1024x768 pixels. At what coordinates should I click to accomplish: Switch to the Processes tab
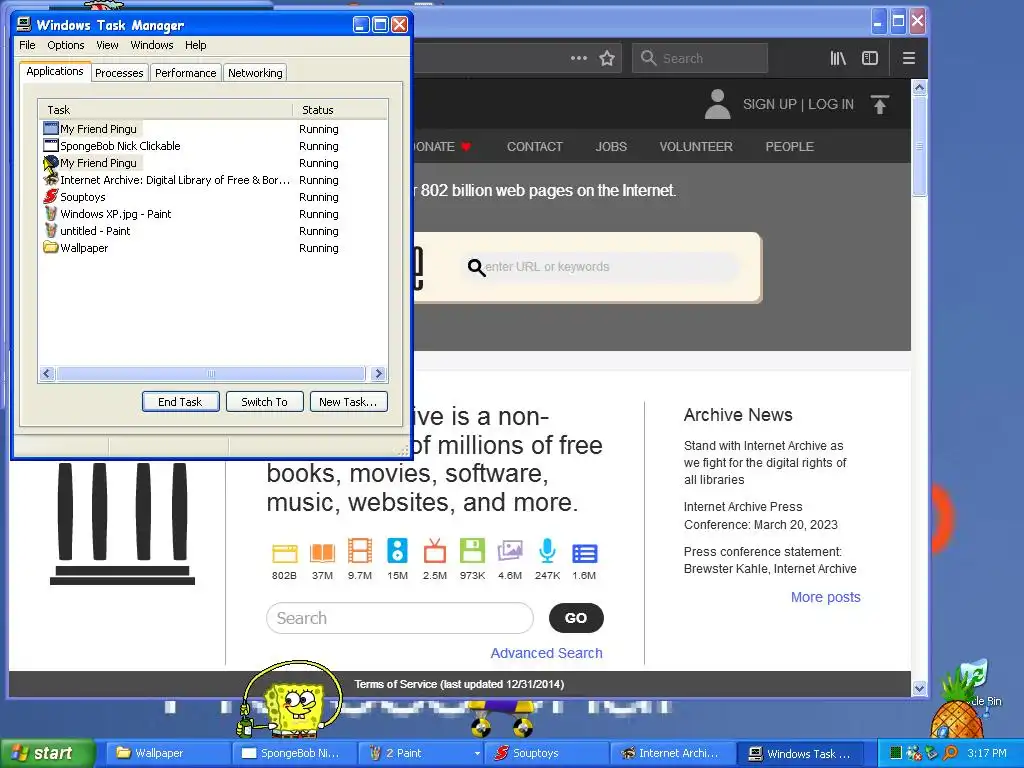pyautogui.click(x=119, y=72)
